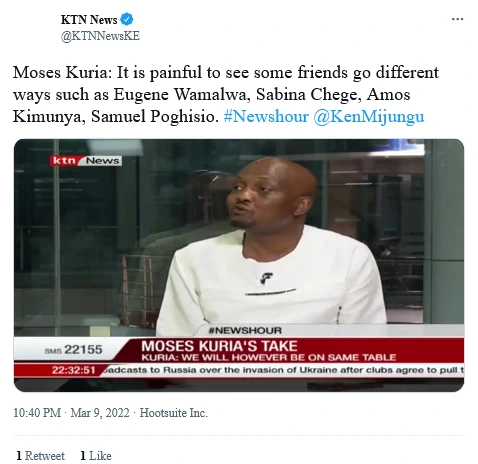Open the @KTNNewsKE handle
The image size is (478, 464).
click(x=100, y=36)
